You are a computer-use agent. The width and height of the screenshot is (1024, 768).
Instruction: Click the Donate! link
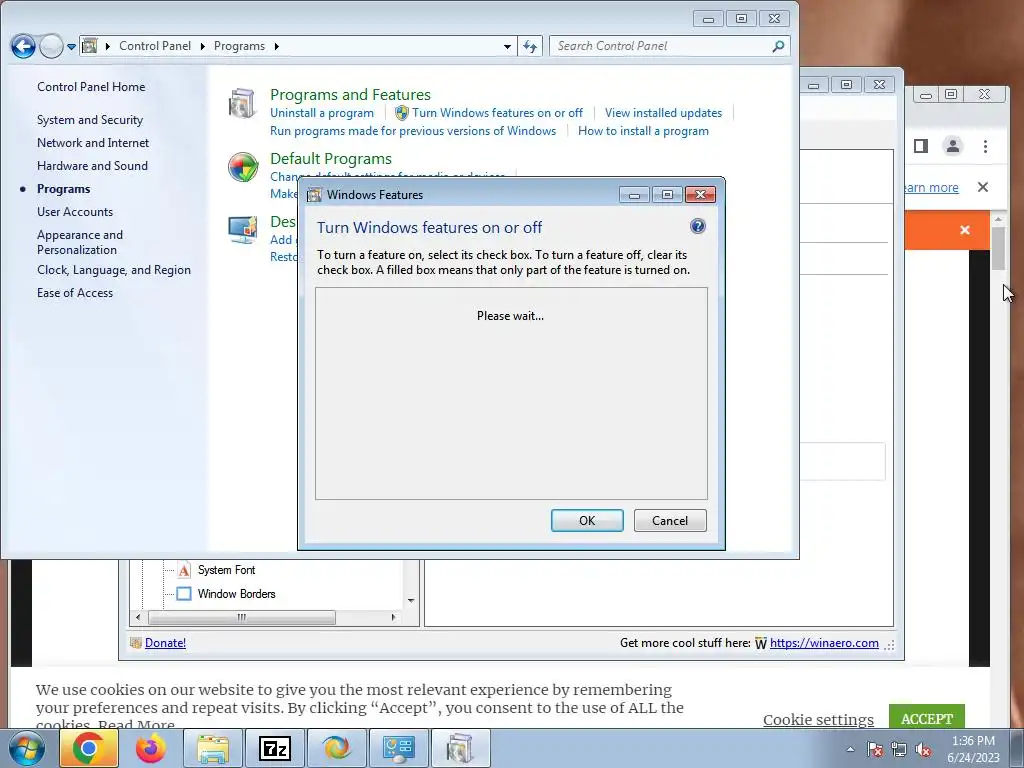coord(165,643)
